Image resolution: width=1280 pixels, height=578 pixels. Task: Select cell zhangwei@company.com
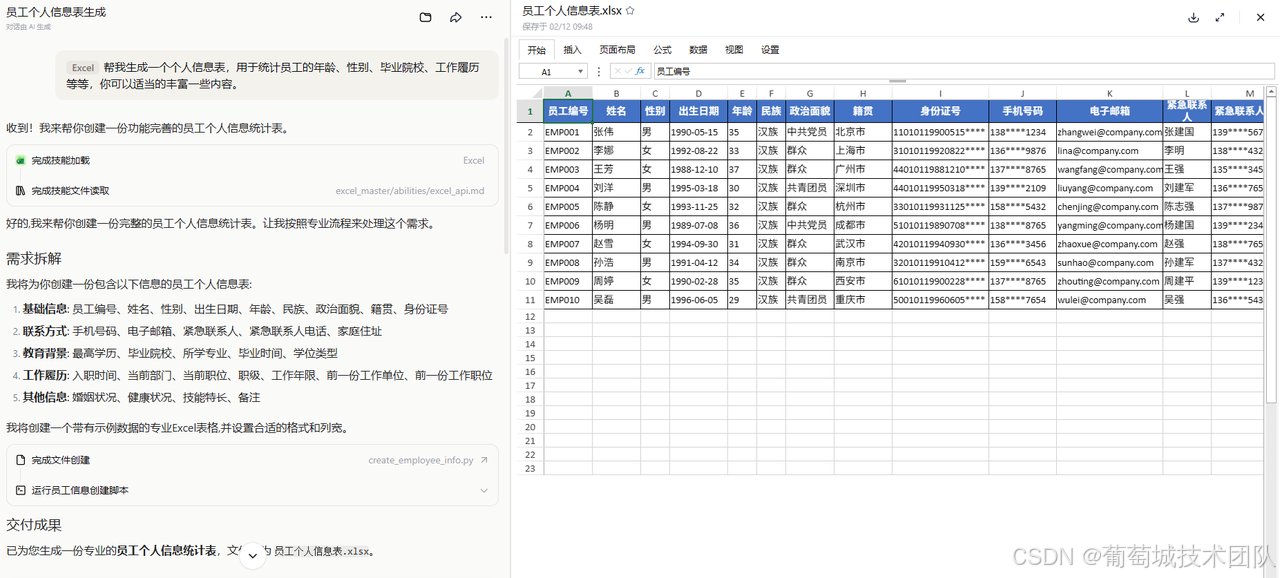click(1109, 132)
